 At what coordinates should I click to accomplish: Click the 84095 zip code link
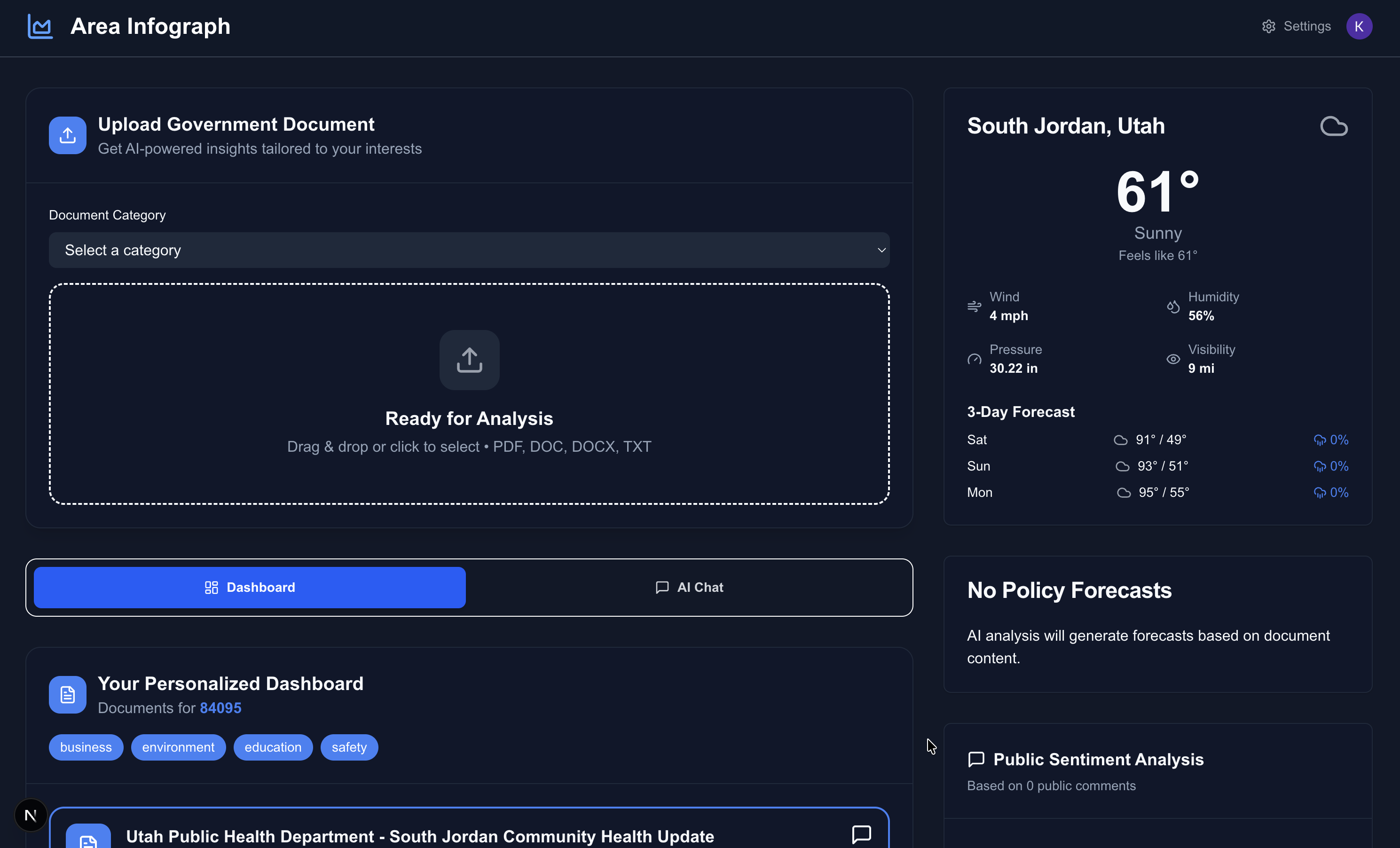tap(220, 708)
